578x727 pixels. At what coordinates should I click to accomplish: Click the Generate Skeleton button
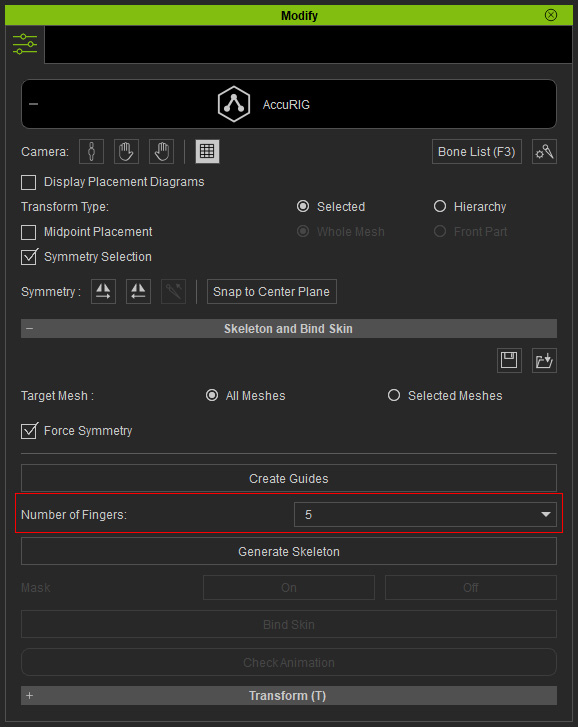coord(289,552)
